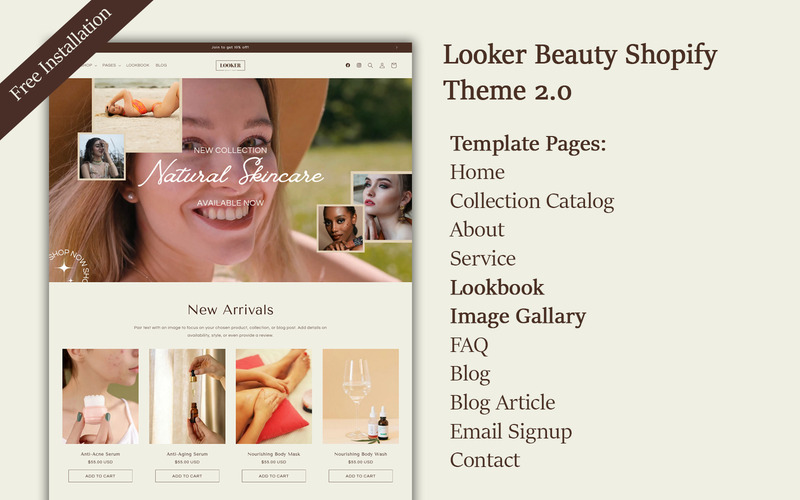The image size is (800, 500).
Task: Select 'Collection Catalog' in template pages list
Action: tap(532, 201)
